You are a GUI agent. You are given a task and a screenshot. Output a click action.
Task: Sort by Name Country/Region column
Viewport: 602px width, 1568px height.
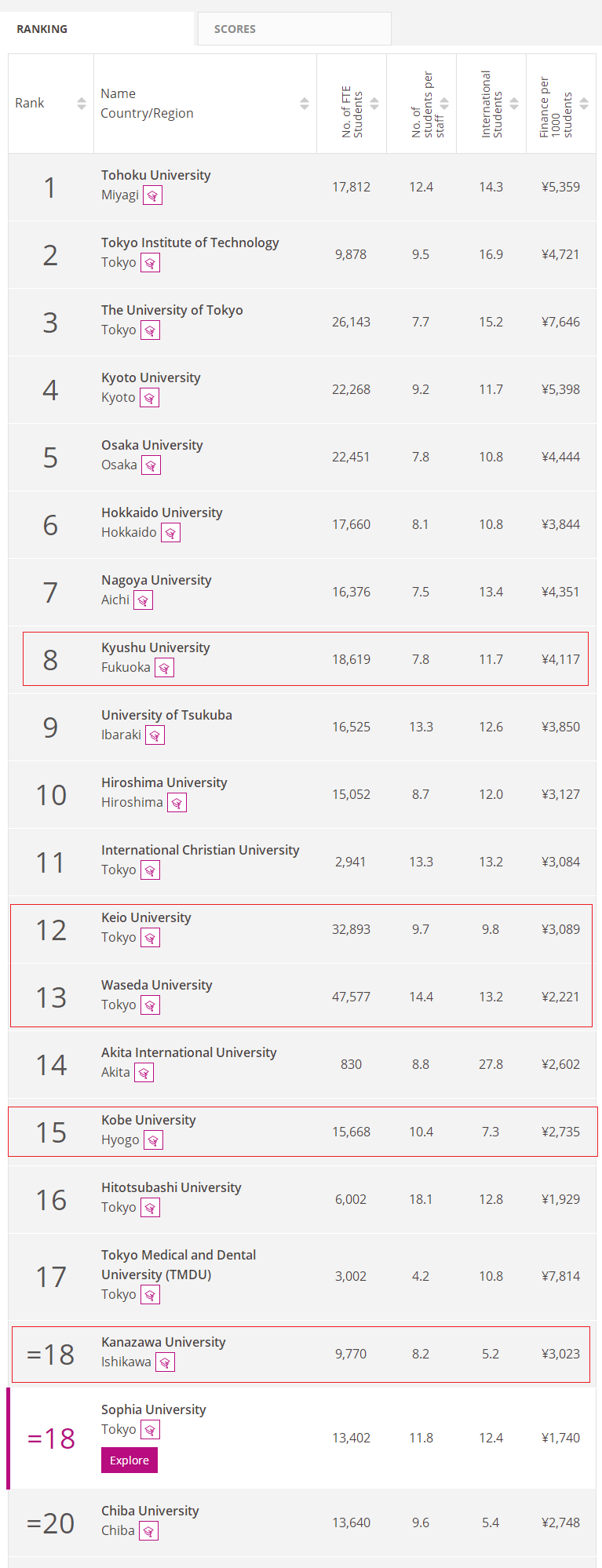pyautogui.click(x=304, y=104)
